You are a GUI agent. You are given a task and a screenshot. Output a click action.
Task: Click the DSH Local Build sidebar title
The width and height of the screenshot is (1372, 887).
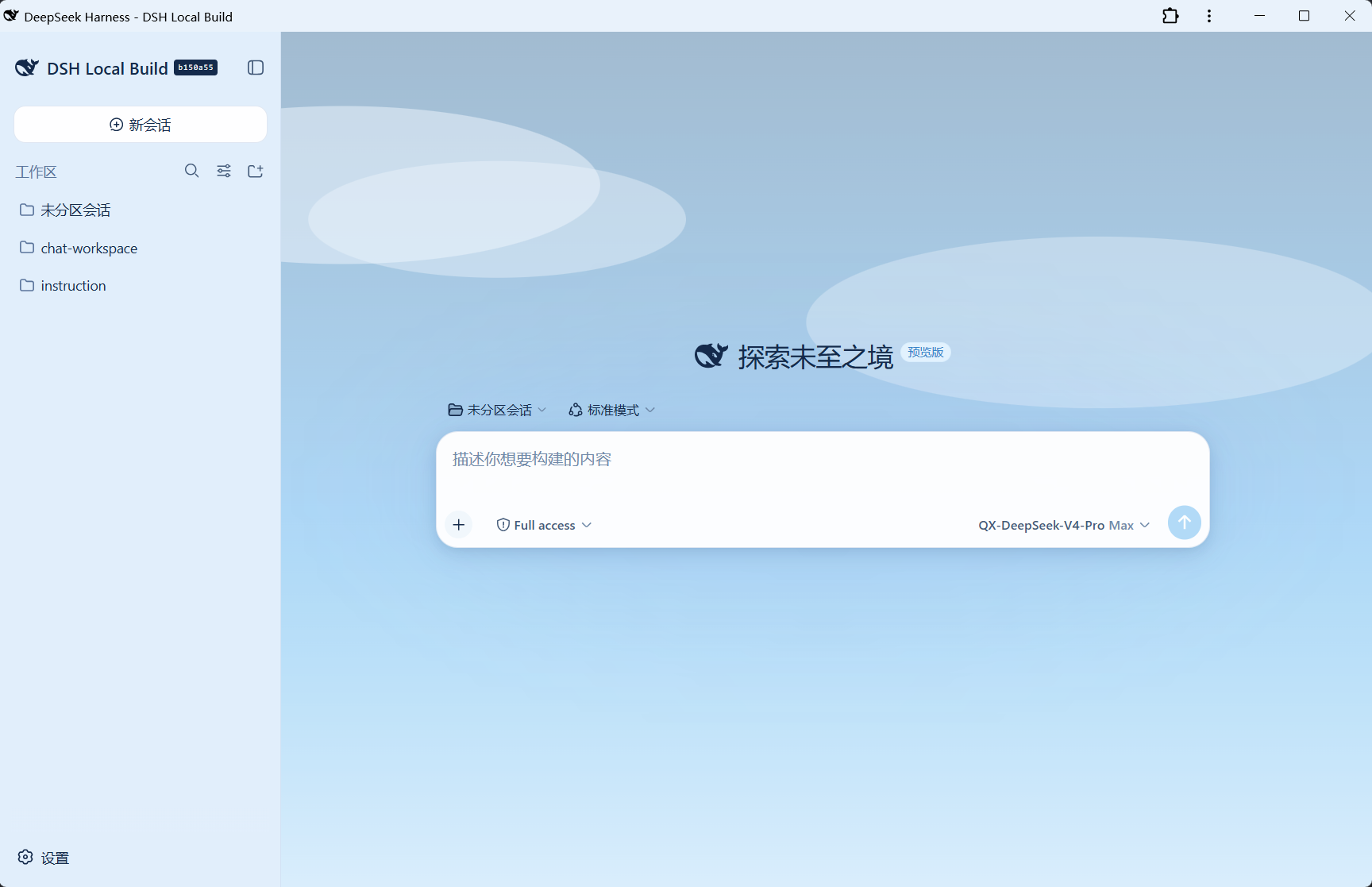coord(107,68)
